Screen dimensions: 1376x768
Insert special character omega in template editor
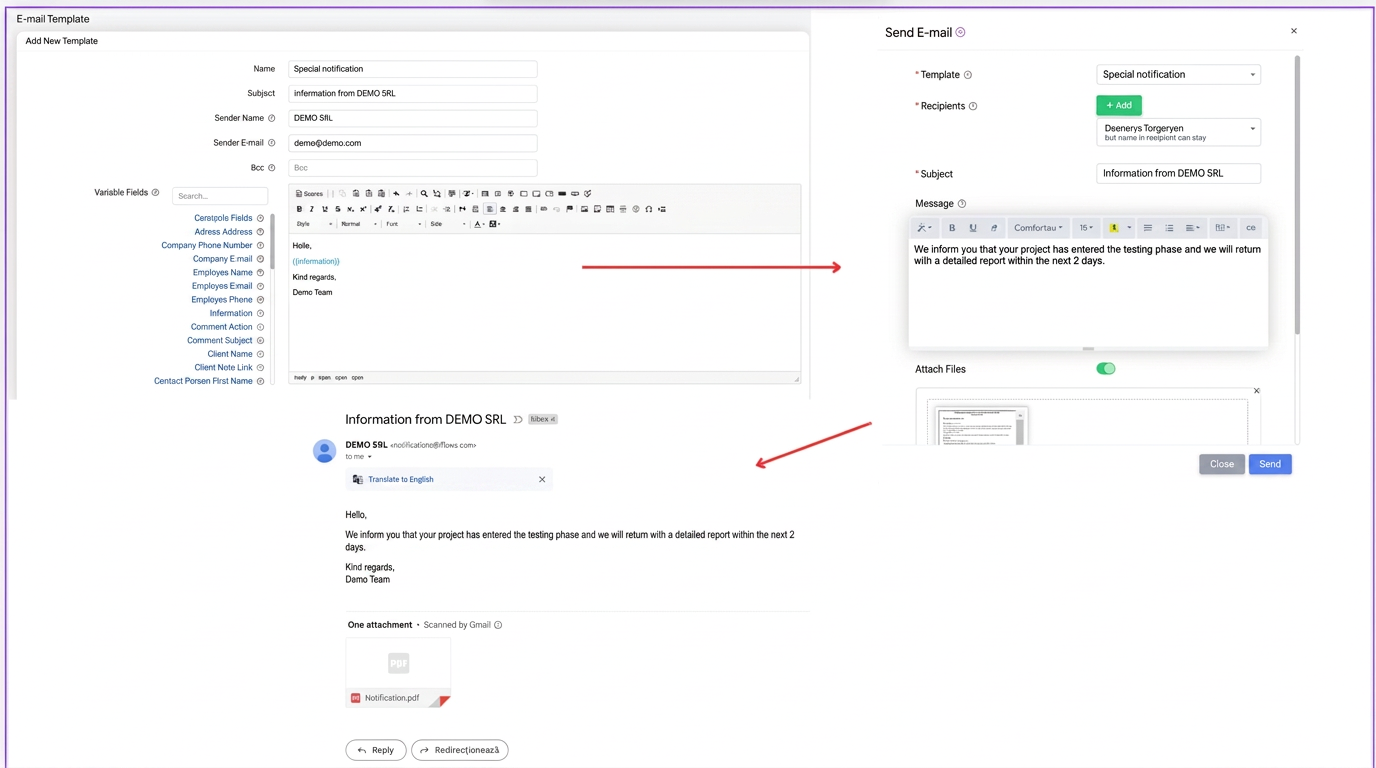pyautogui.click(x=648, y=209)
